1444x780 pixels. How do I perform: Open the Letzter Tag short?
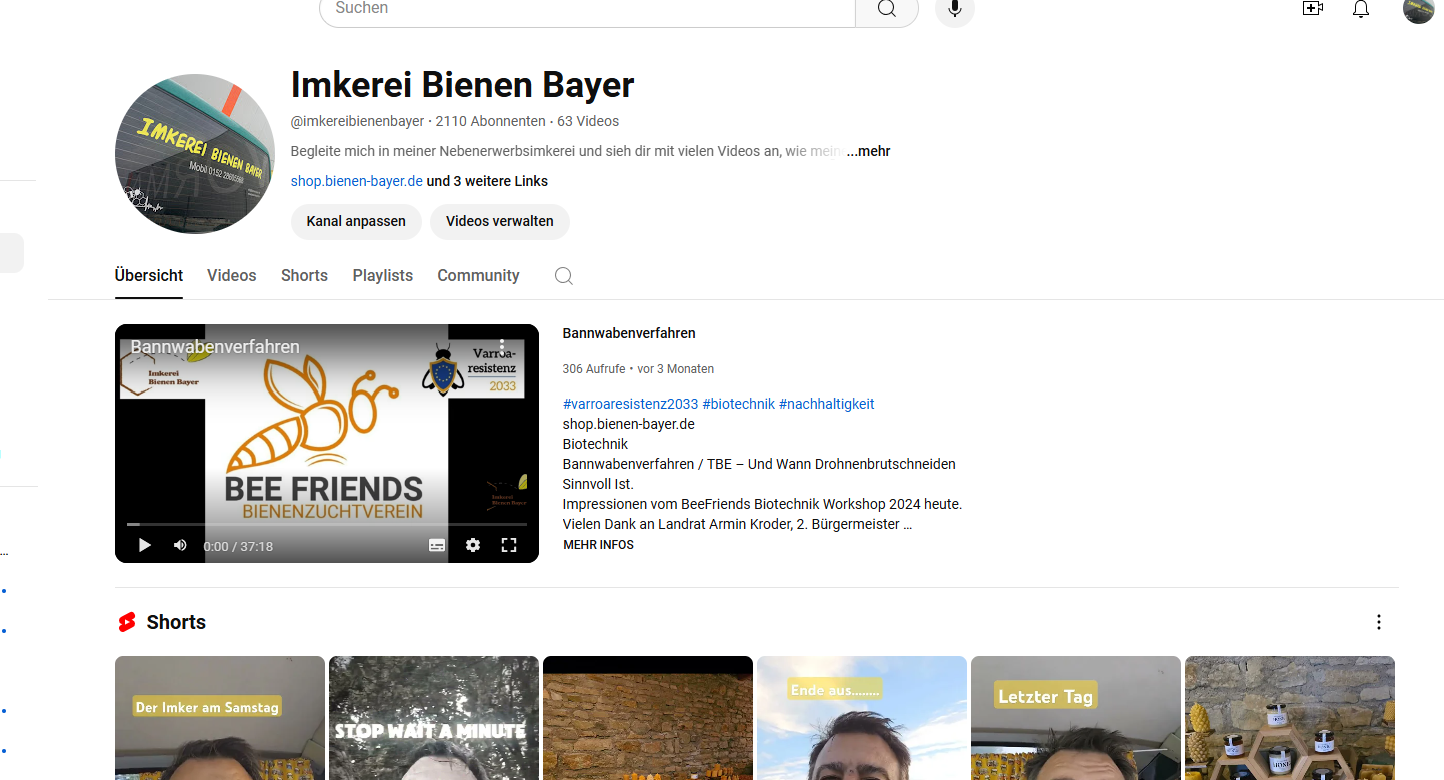click(1076, 718)
